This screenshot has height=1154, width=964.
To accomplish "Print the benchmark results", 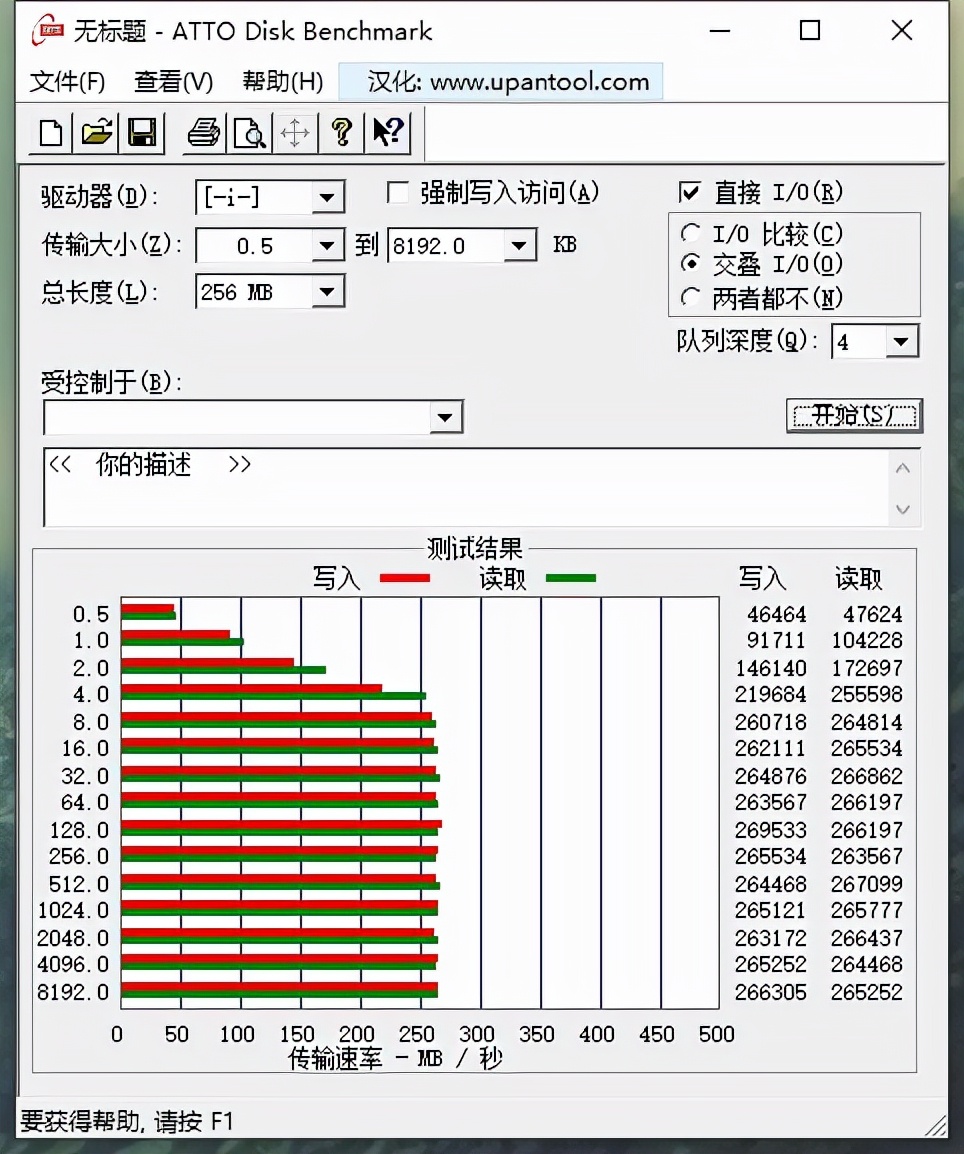I will (202, 132).
